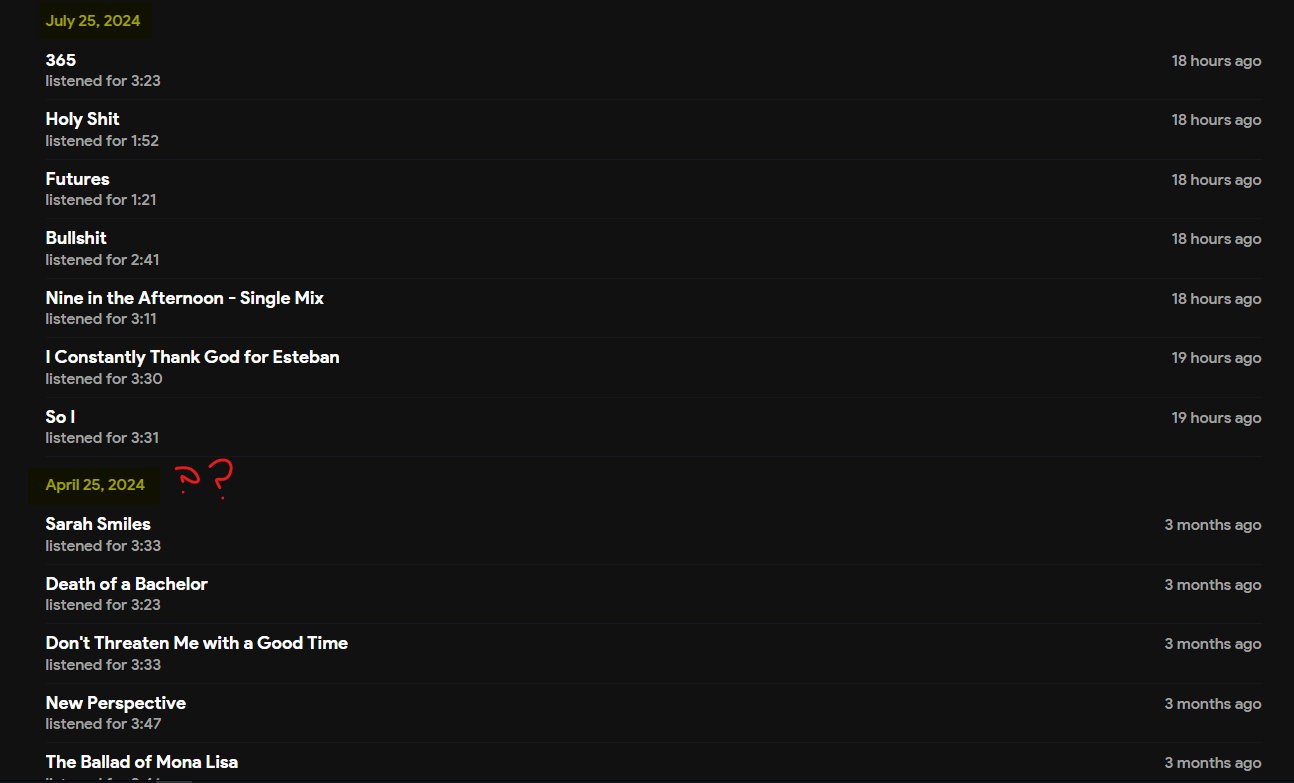Viewport: 1294px width, 783px height.
Task: Click the New Perspective track title
Action: coord(116,703)
